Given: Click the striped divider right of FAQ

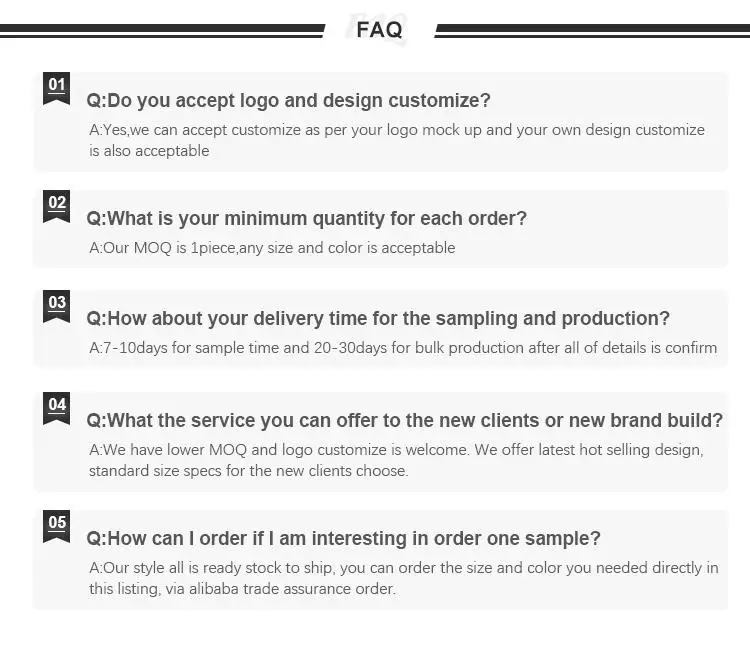Looking at the screenshot, I should point(592,31).
